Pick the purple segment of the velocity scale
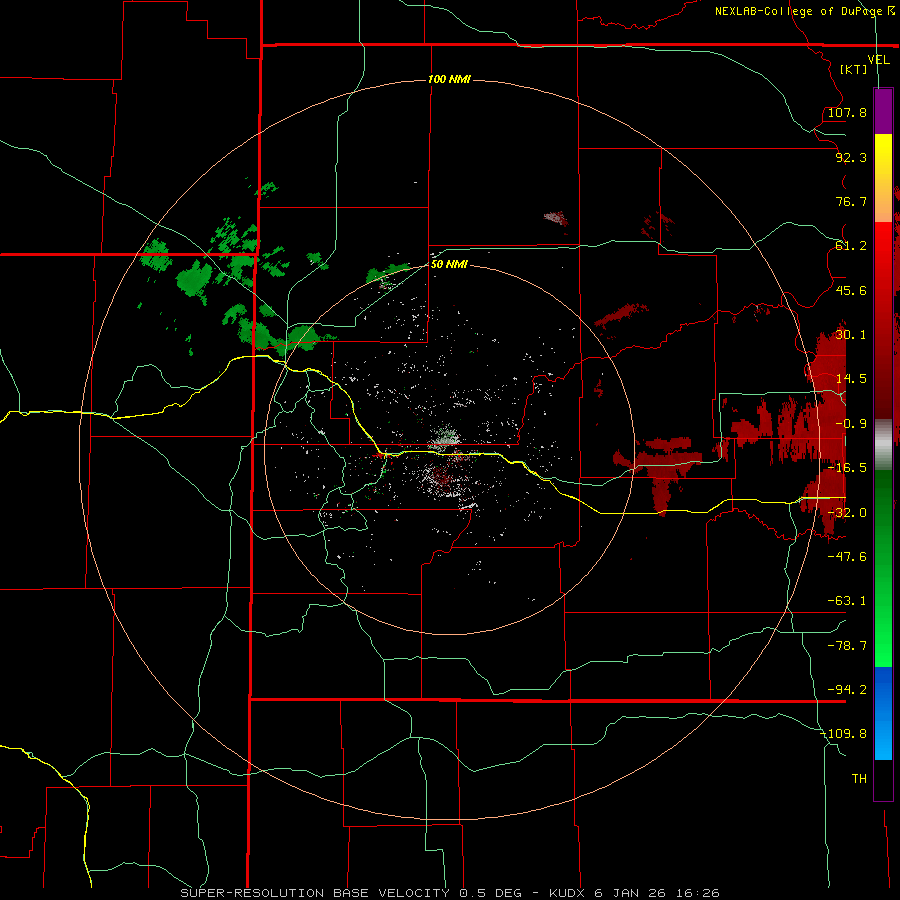The width and height of the screenshot is (900, 900). [883, 111]
